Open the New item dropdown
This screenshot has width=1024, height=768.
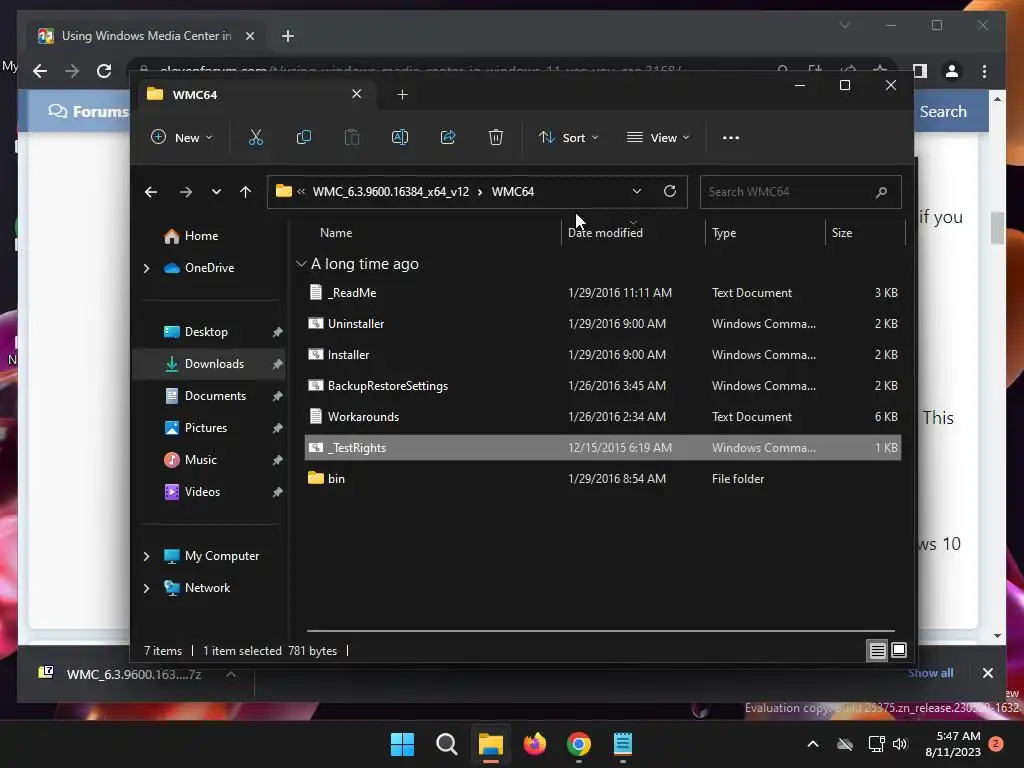point(181,137)
